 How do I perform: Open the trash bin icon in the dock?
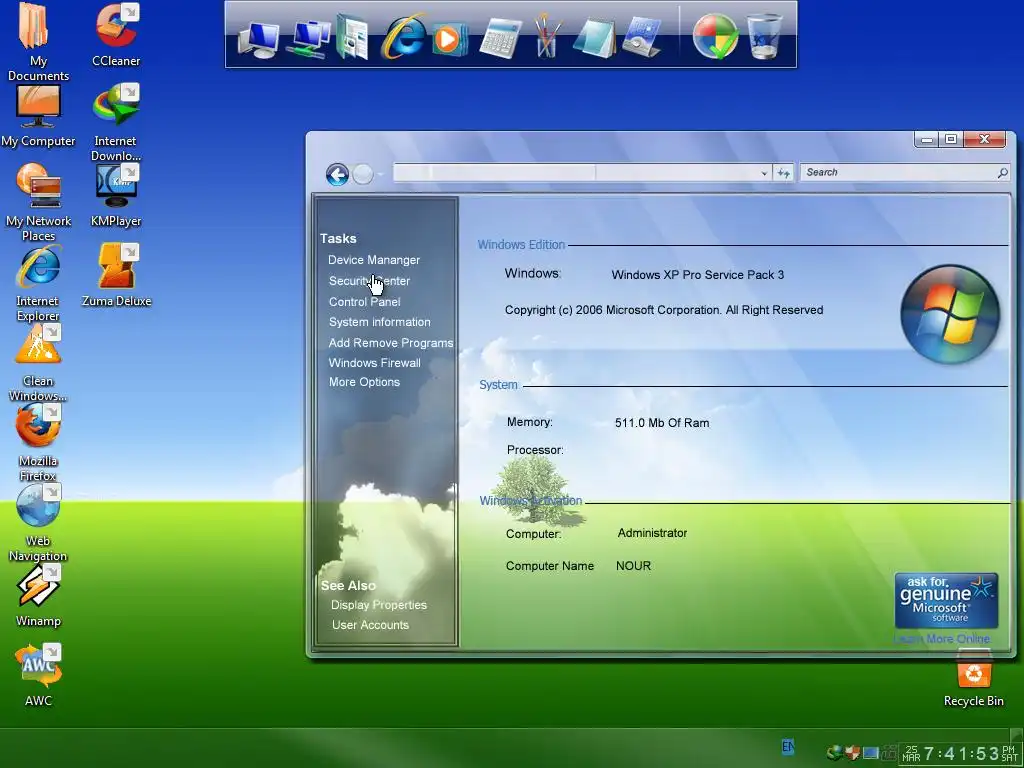pos(763,37)
